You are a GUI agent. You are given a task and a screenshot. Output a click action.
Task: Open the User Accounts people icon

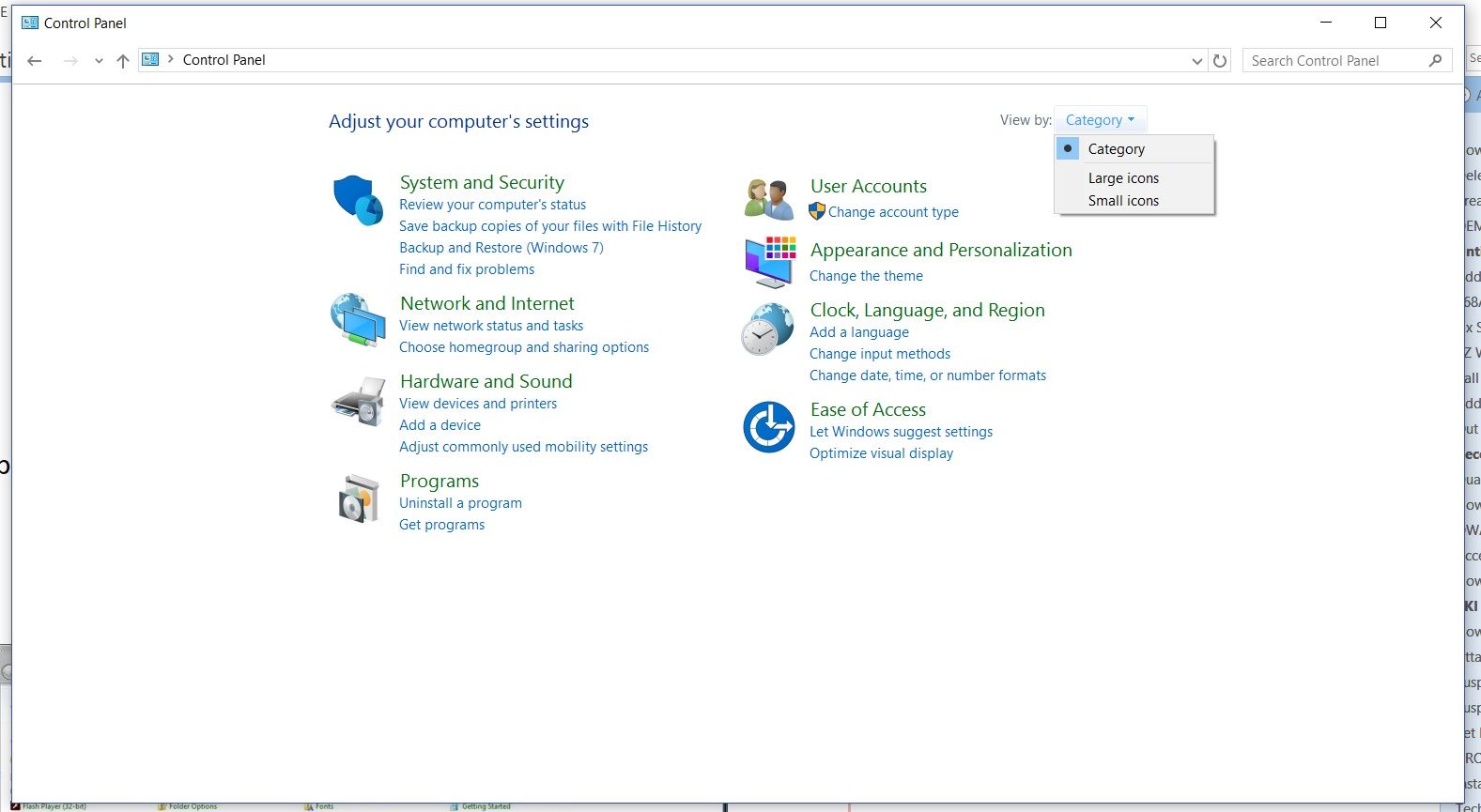click(769, 199)
